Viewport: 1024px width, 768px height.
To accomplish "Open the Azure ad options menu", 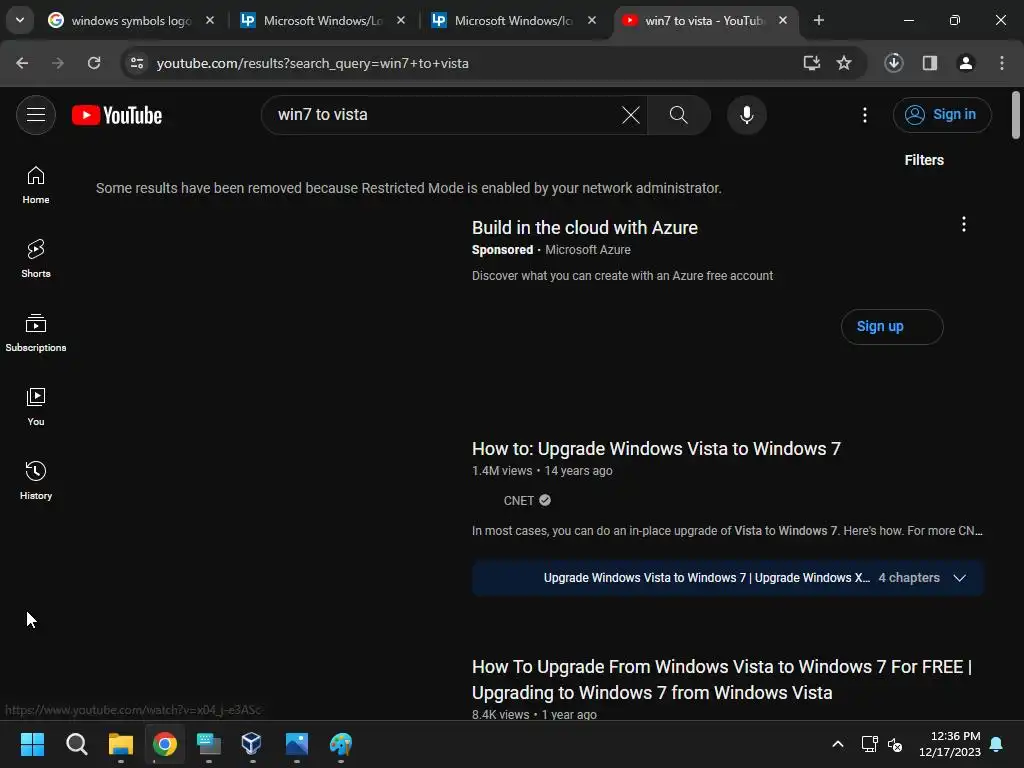I will coord(963,225).
